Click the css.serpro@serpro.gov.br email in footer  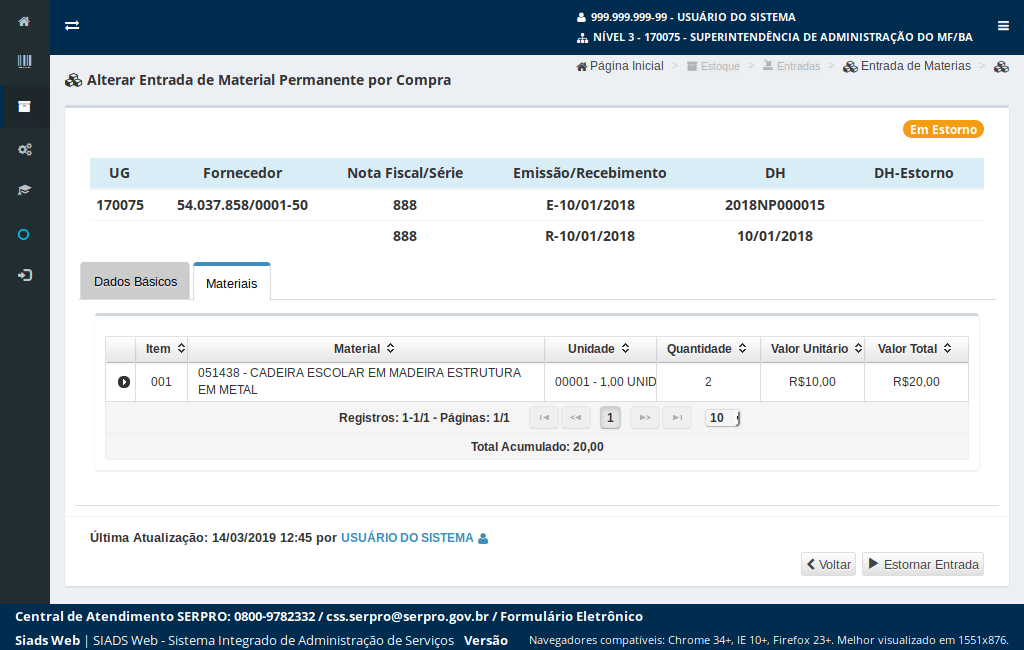408,617
